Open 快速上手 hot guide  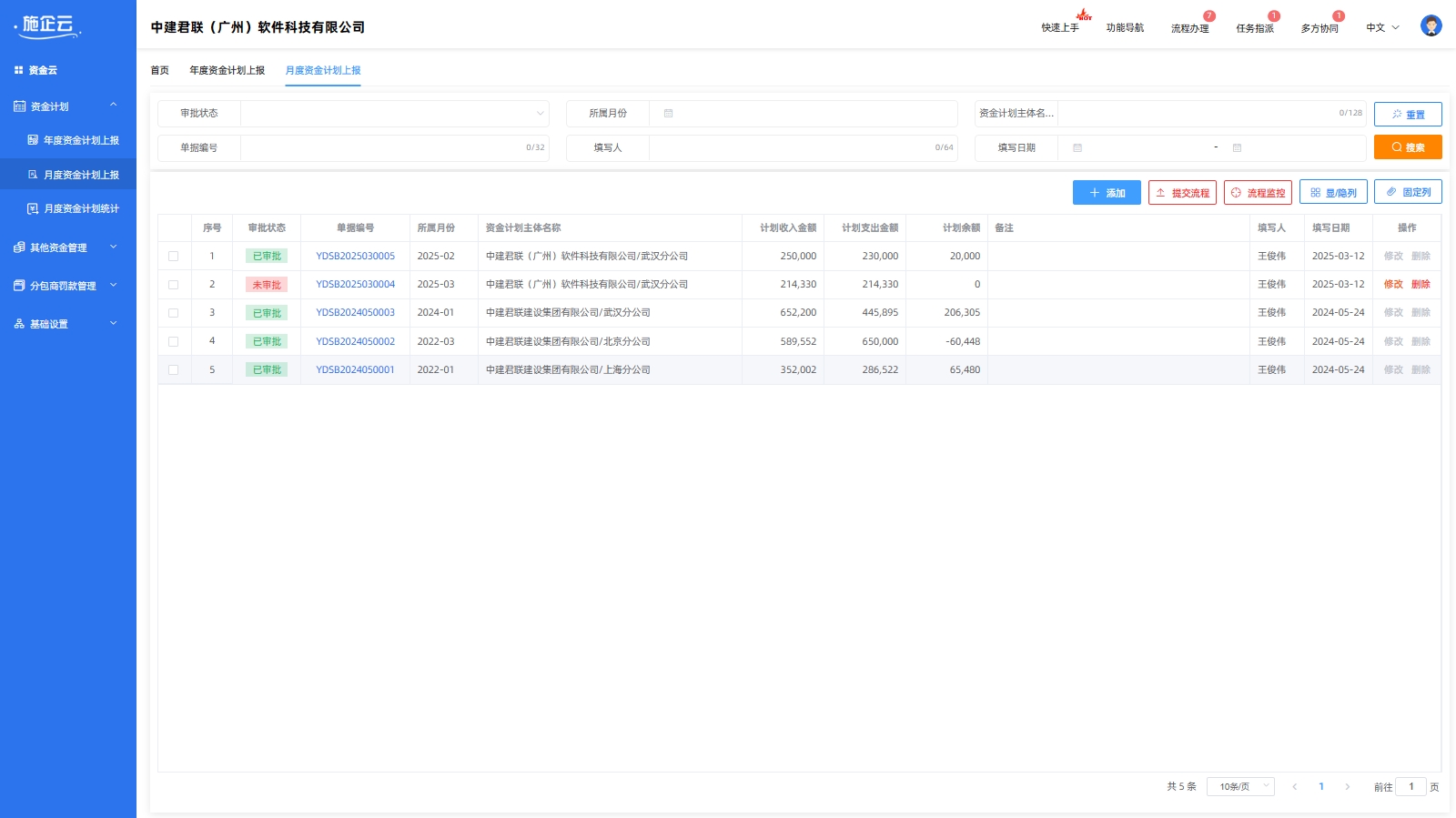tap(1060, 28)
